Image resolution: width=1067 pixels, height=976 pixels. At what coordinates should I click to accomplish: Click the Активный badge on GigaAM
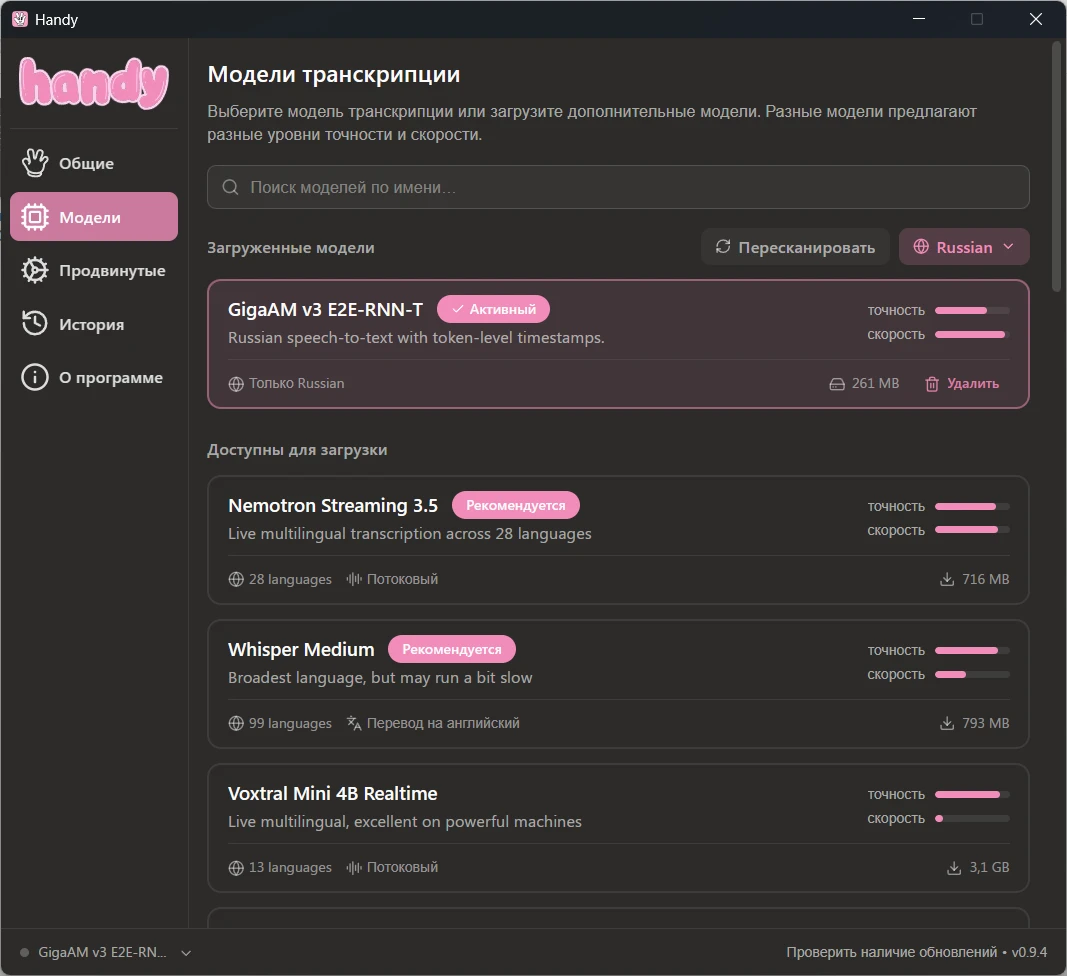point(493,309)
